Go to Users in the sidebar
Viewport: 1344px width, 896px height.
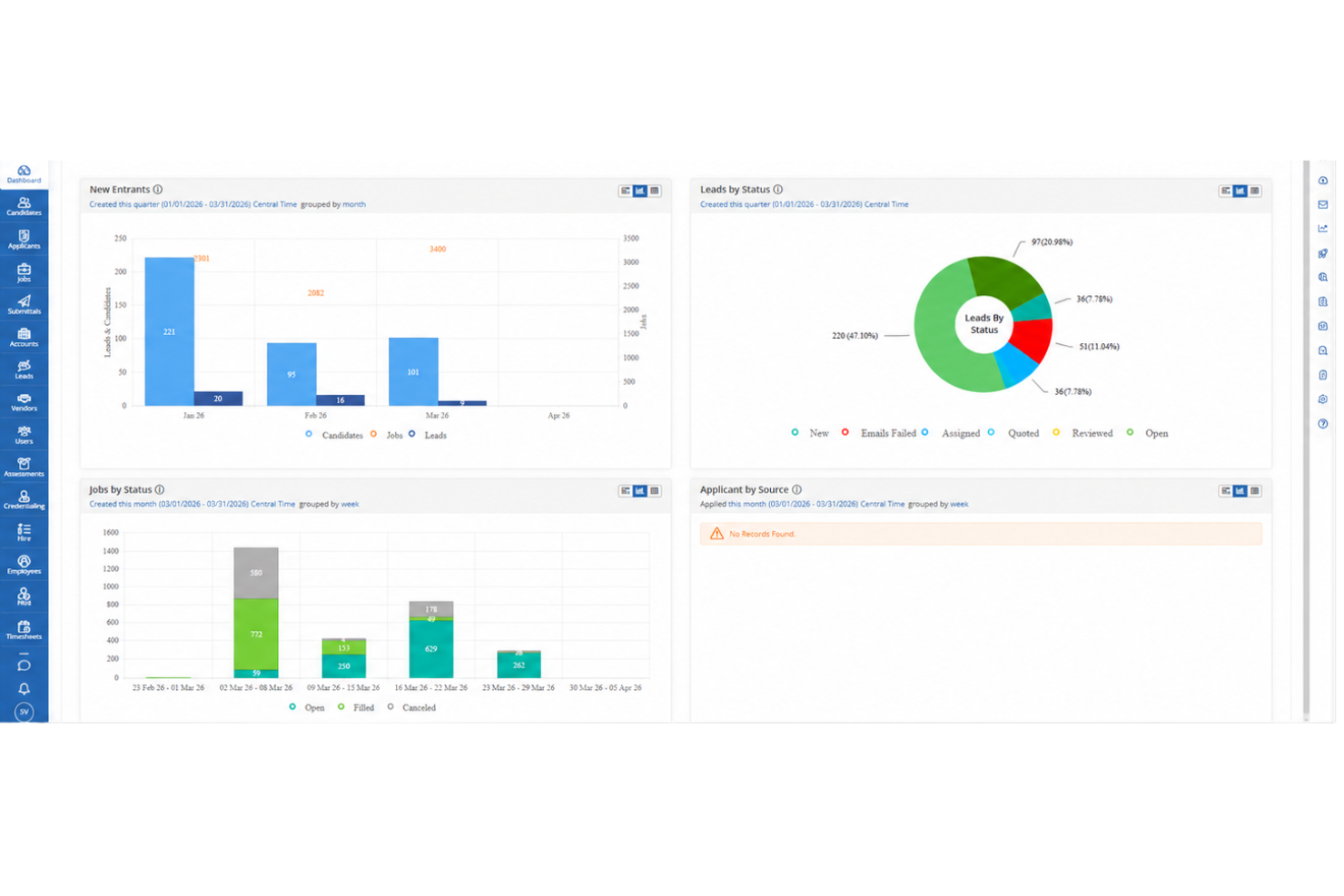pos(24,435)
